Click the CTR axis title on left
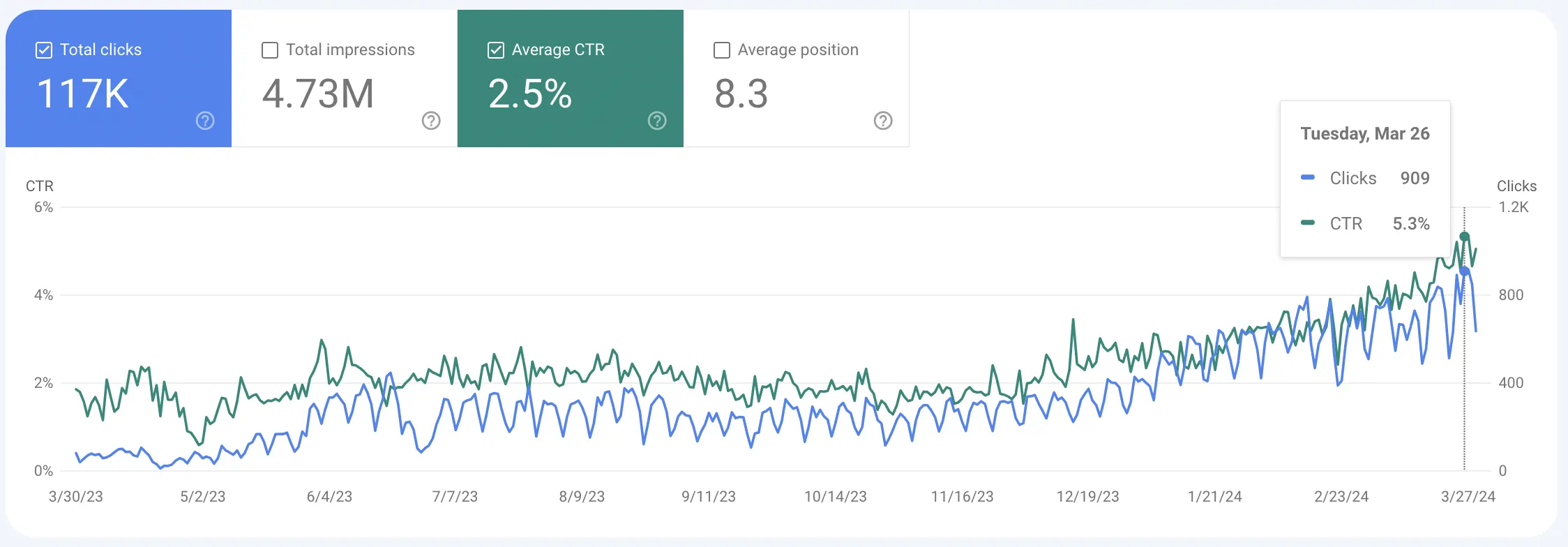This screenshot has height=547, width=1568. point(40,186)
